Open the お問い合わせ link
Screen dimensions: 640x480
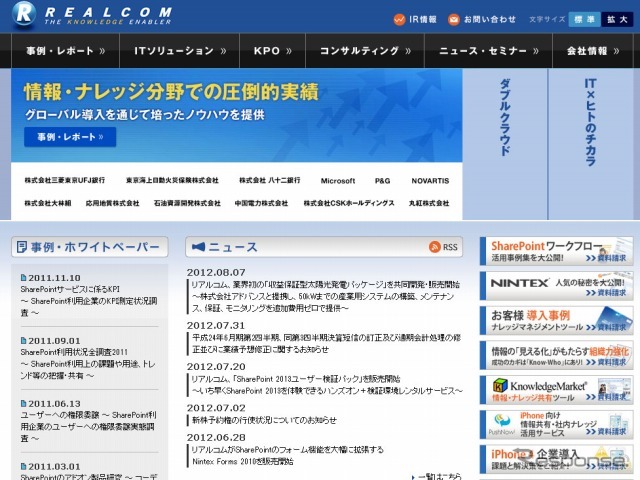click(x=490, y=19)
